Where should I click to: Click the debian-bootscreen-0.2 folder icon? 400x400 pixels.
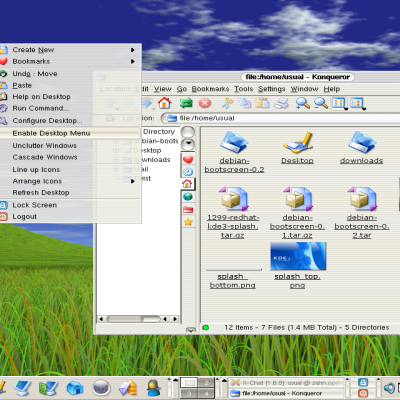234,143
